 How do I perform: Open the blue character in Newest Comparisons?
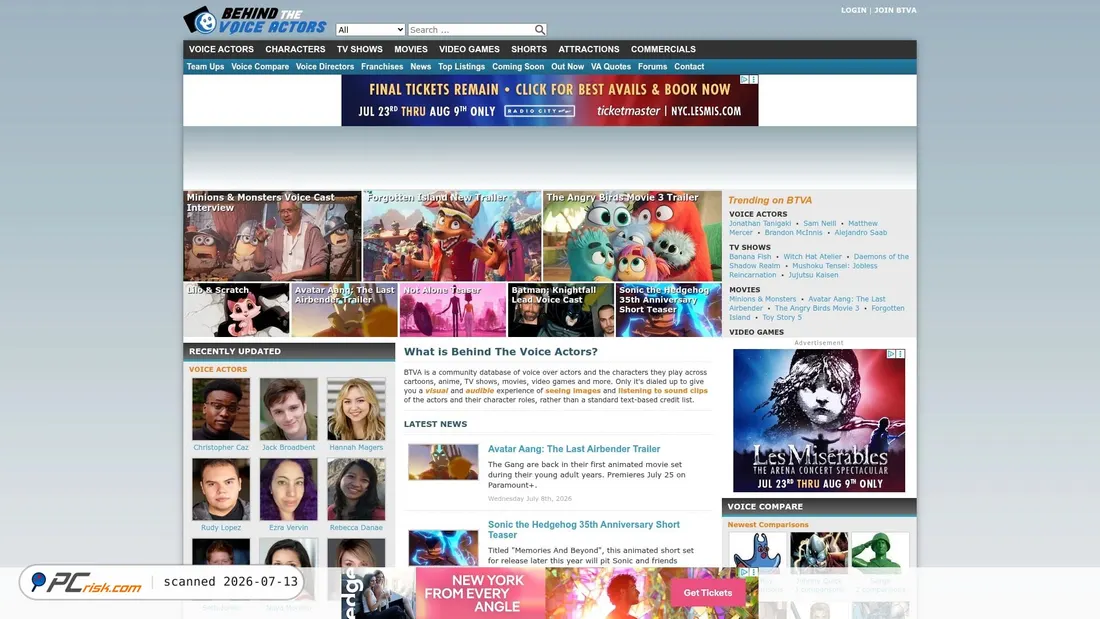[x=758, y=552]
